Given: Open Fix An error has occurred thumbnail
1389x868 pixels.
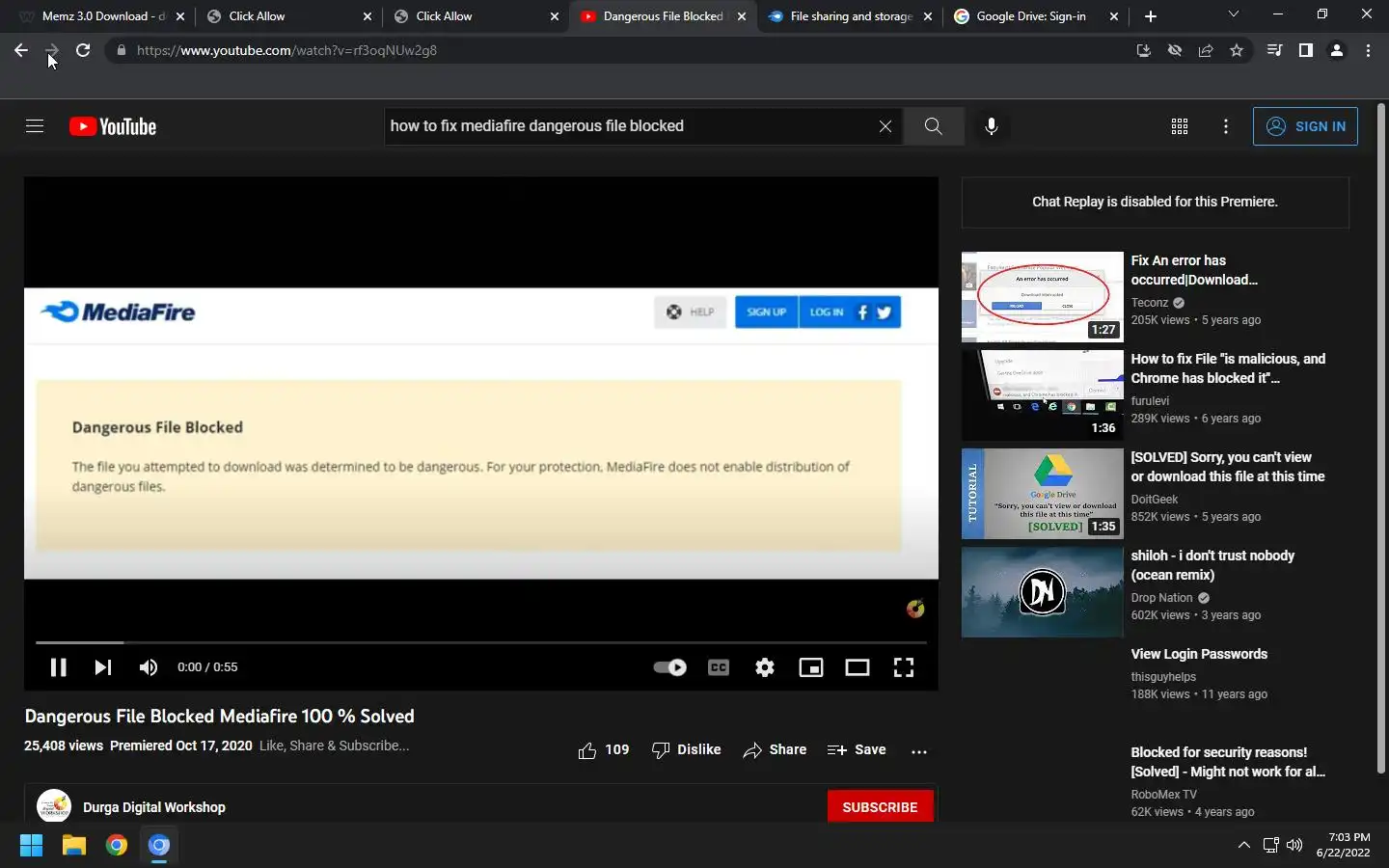Looking at the screenshot, I should [1043, 297].
